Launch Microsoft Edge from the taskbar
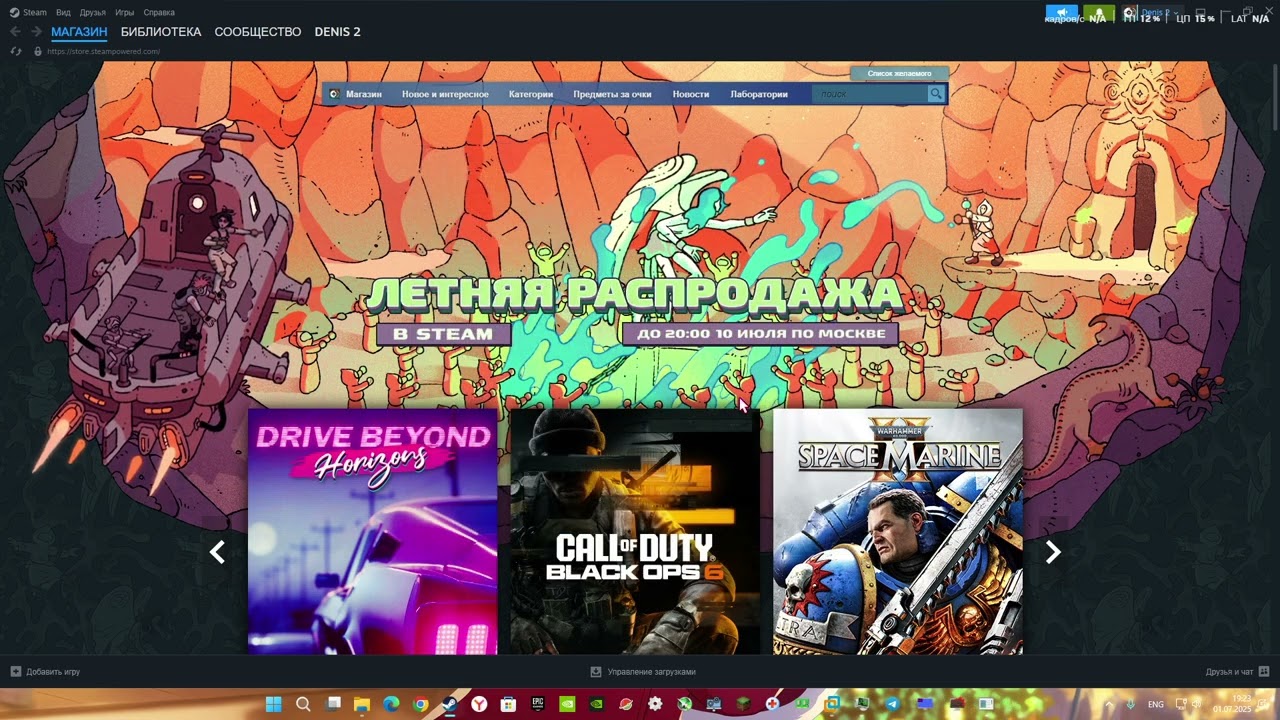1280x720 pixels. pyautogui.click(x=391, y=704)
